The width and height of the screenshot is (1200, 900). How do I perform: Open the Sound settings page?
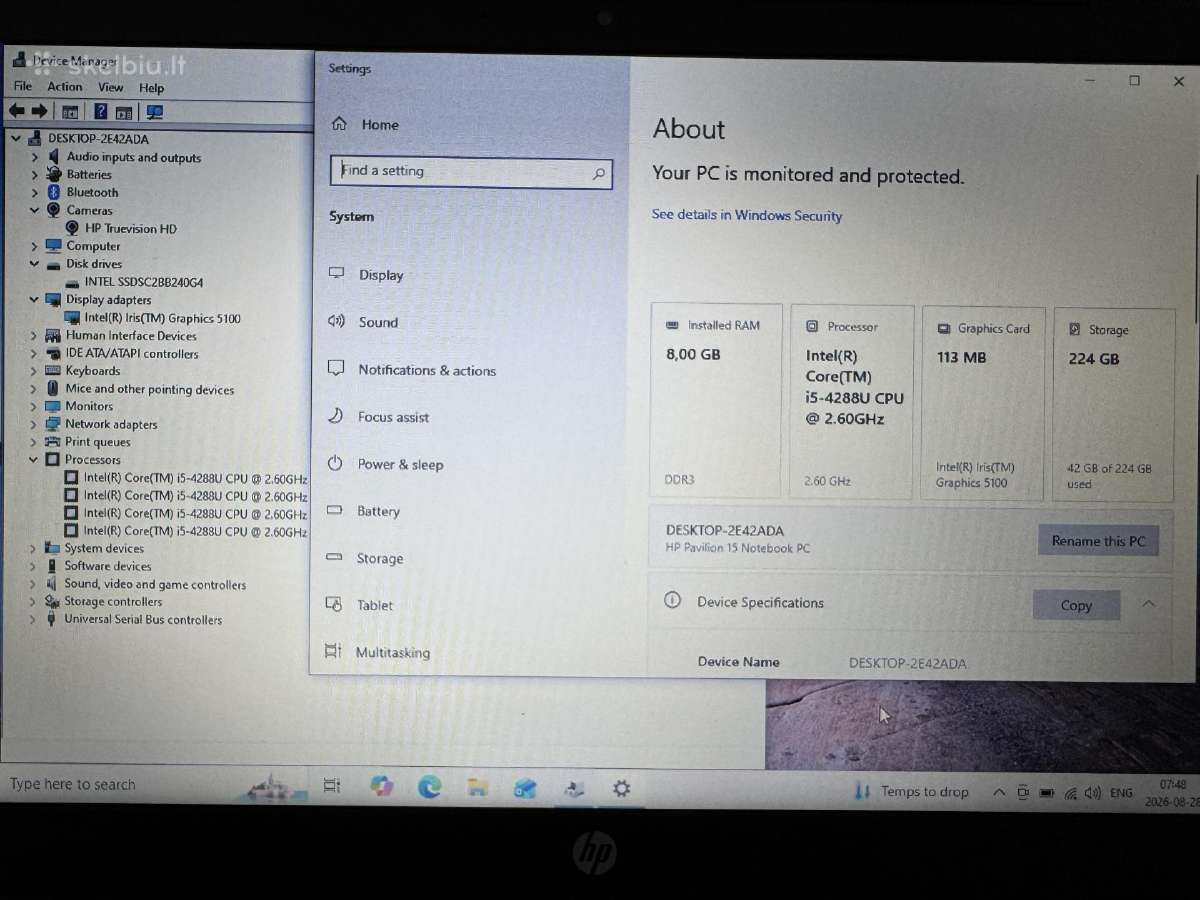(x=378, y=322)
